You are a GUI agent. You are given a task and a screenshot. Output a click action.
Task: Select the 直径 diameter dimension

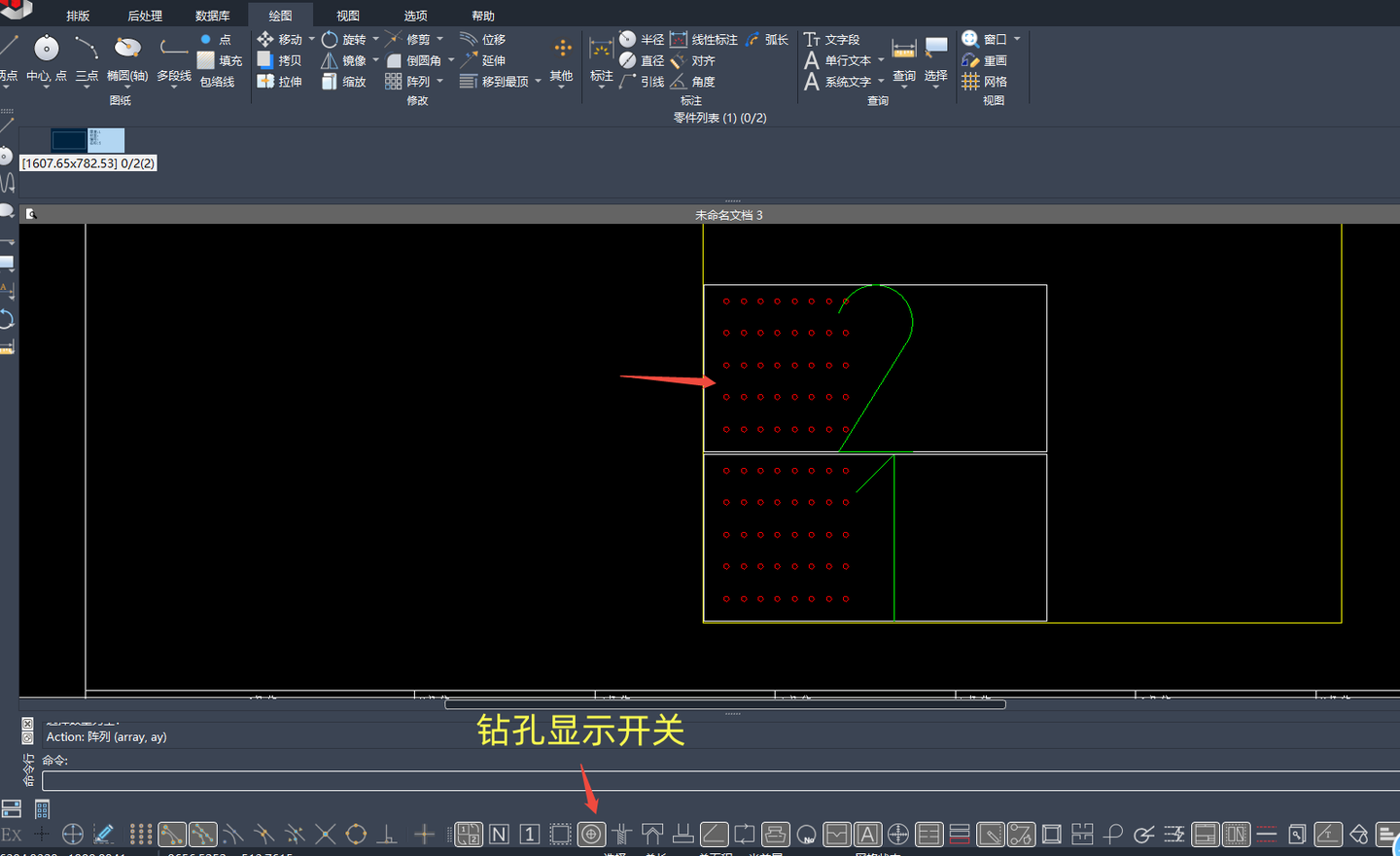[642, 60]
